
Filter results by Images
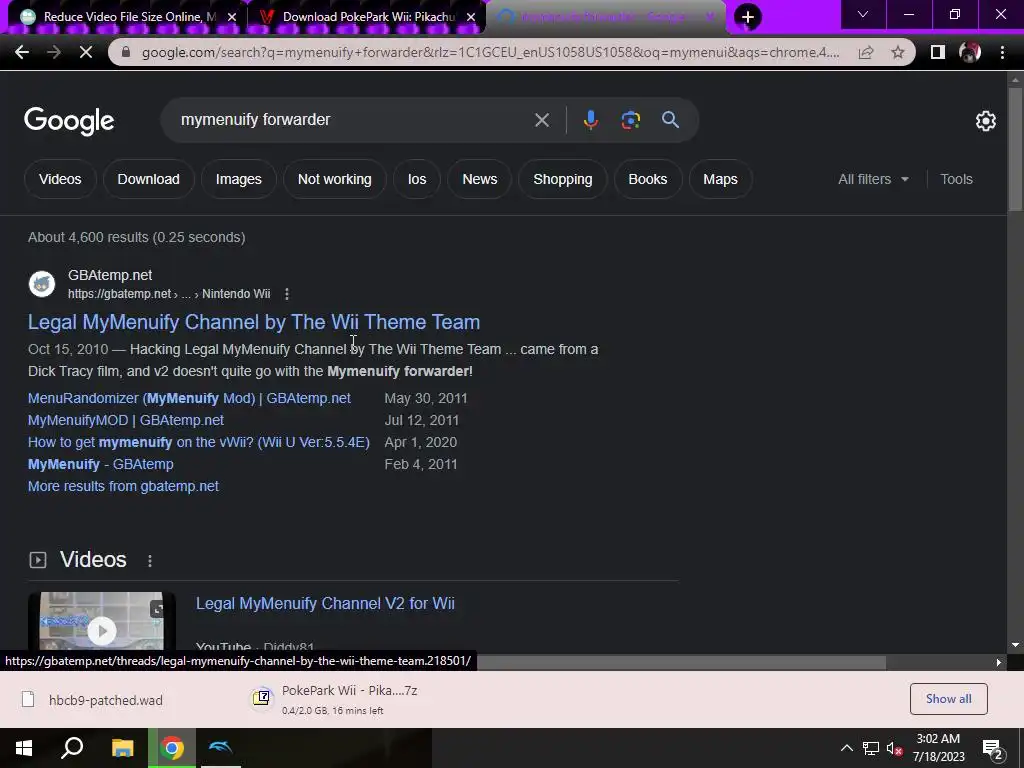pos(238,179)
